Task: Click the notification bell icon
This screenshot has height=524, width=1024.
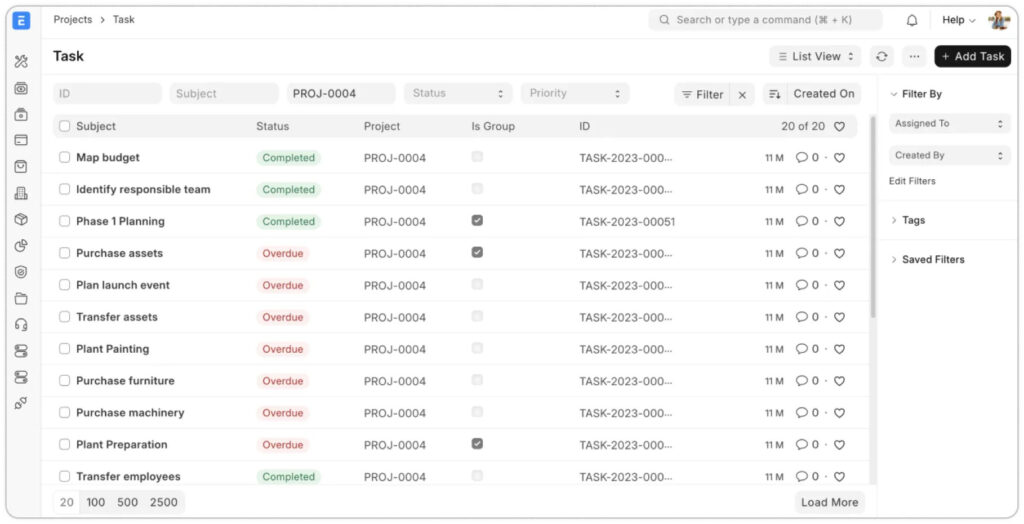Action: tap(912, 20)
